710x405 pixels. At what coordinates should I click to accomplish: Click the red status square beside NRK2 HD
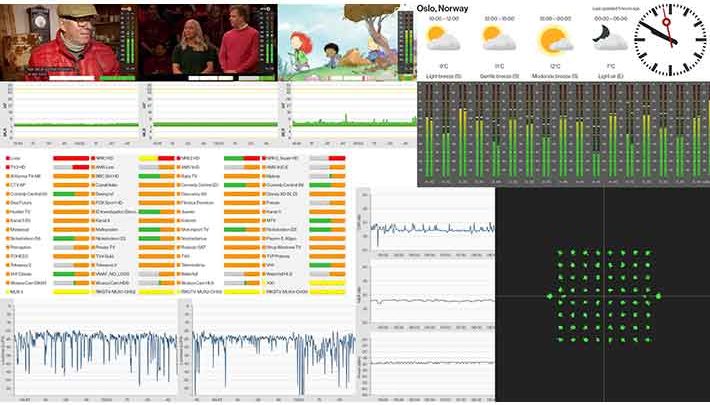[x=179, y=159]
